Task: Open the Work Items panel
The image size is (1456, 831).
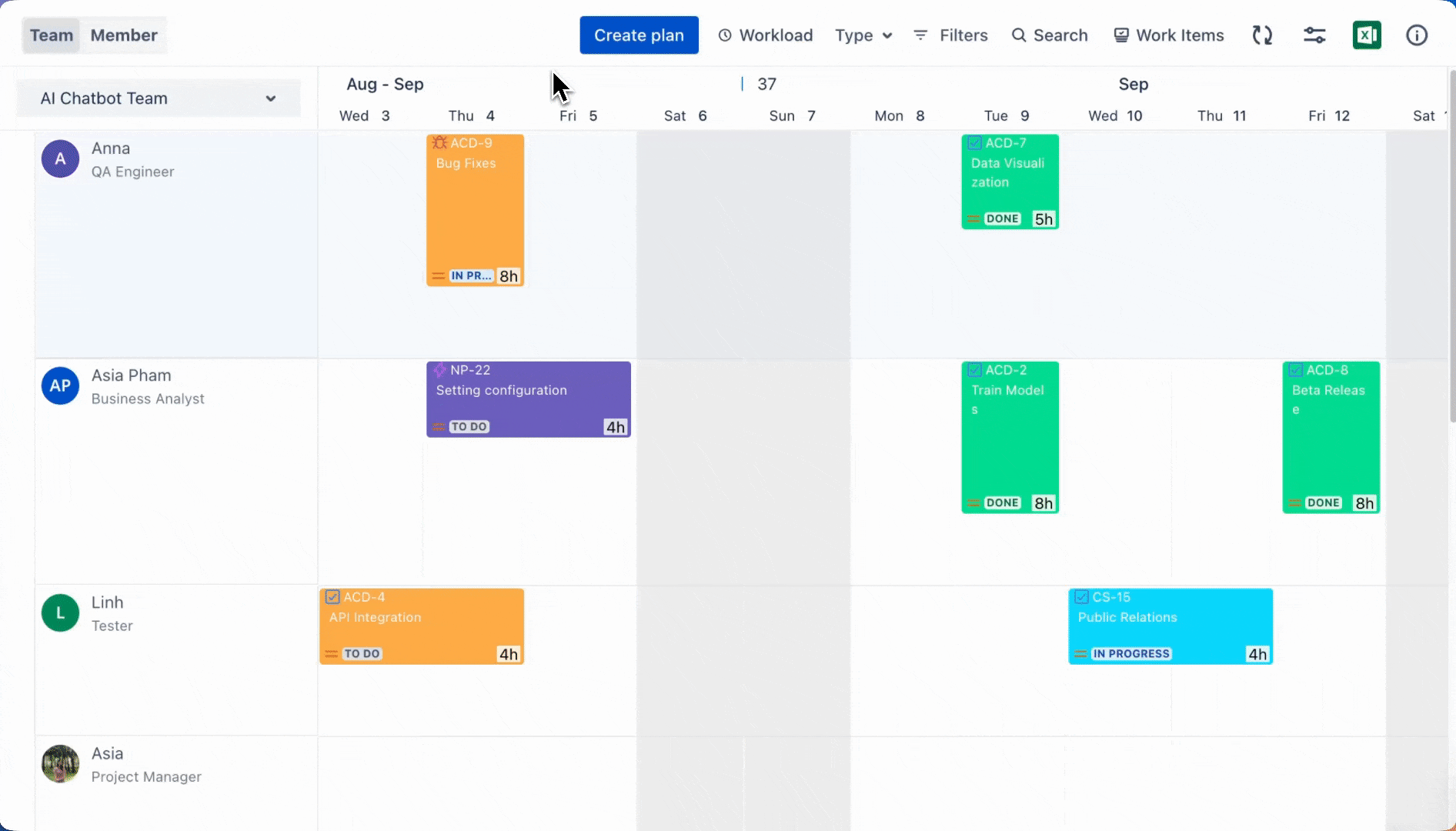Action: tap(1169, 35)
